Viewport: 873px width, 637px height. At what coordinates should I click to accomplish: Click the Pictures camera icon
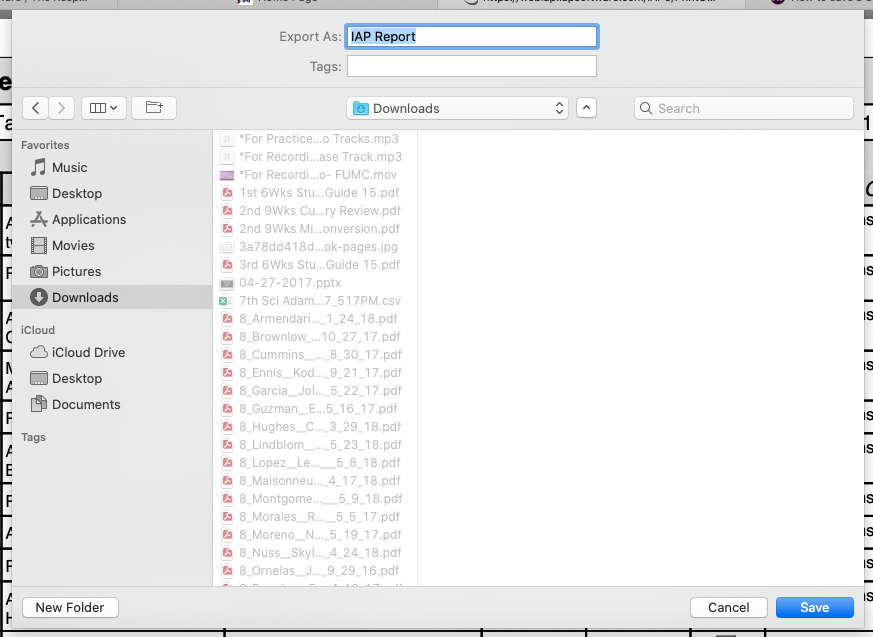pyautogui.click(x=38, y=271)
